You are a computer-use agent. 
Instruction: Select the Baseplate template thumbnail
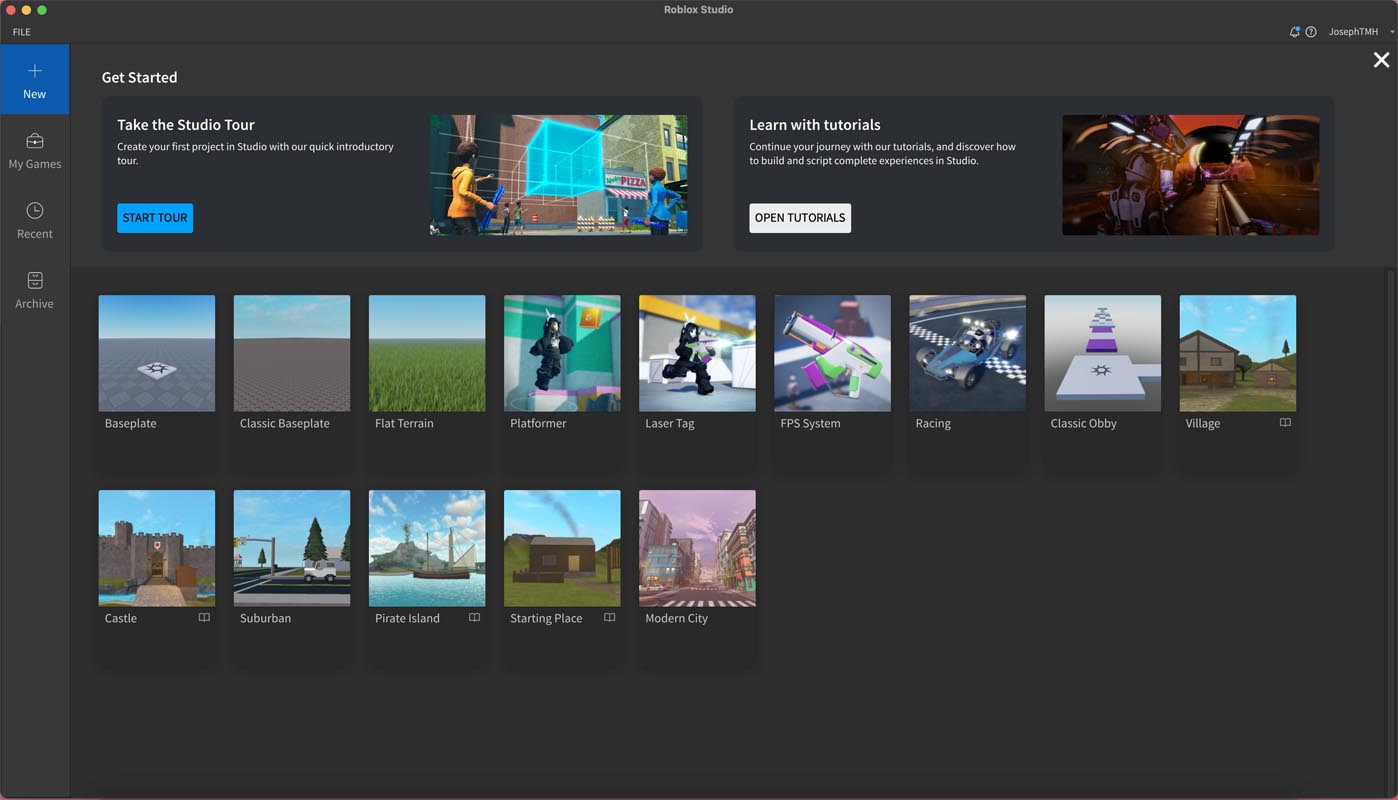[157, 353]
